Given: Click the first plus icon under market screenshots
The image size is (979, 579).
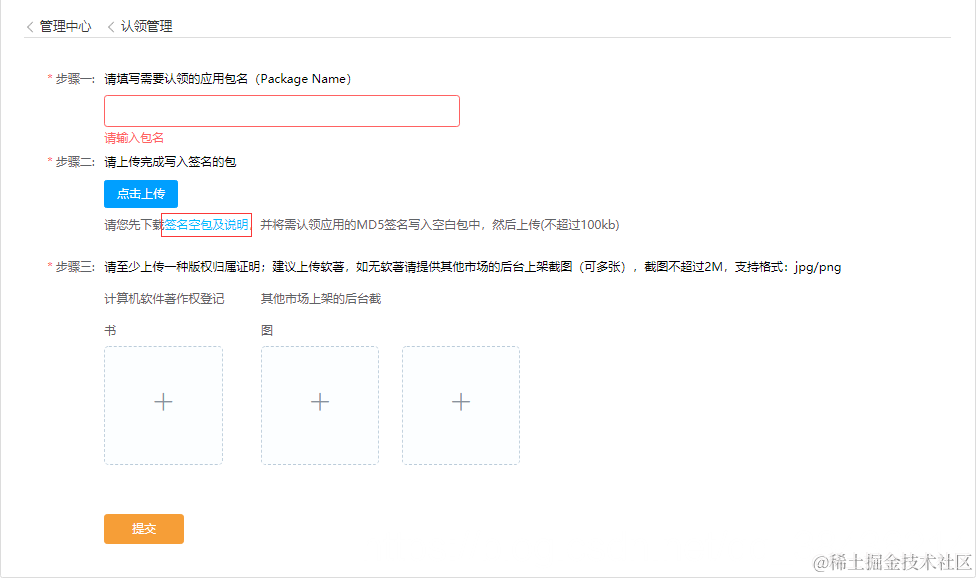Looking at the screenshot, I should pyautogui.click(x=319, y=403).
